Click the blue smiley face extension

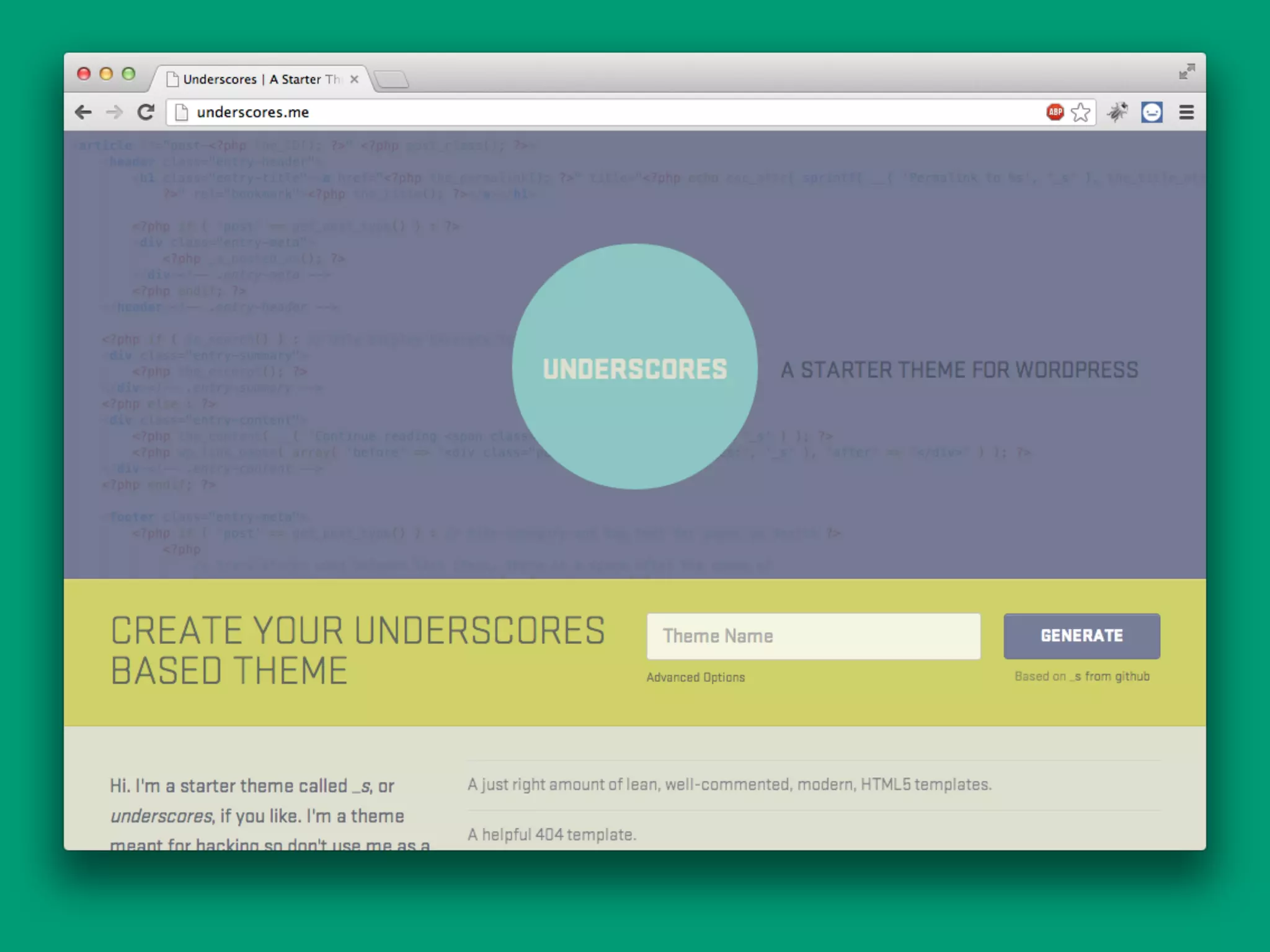(1152, 112)
